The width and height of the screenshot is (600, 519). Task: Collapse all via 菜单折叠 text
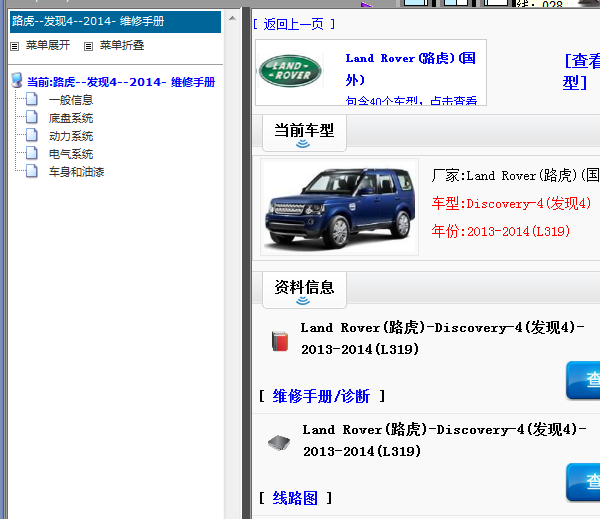pos(122,45)
